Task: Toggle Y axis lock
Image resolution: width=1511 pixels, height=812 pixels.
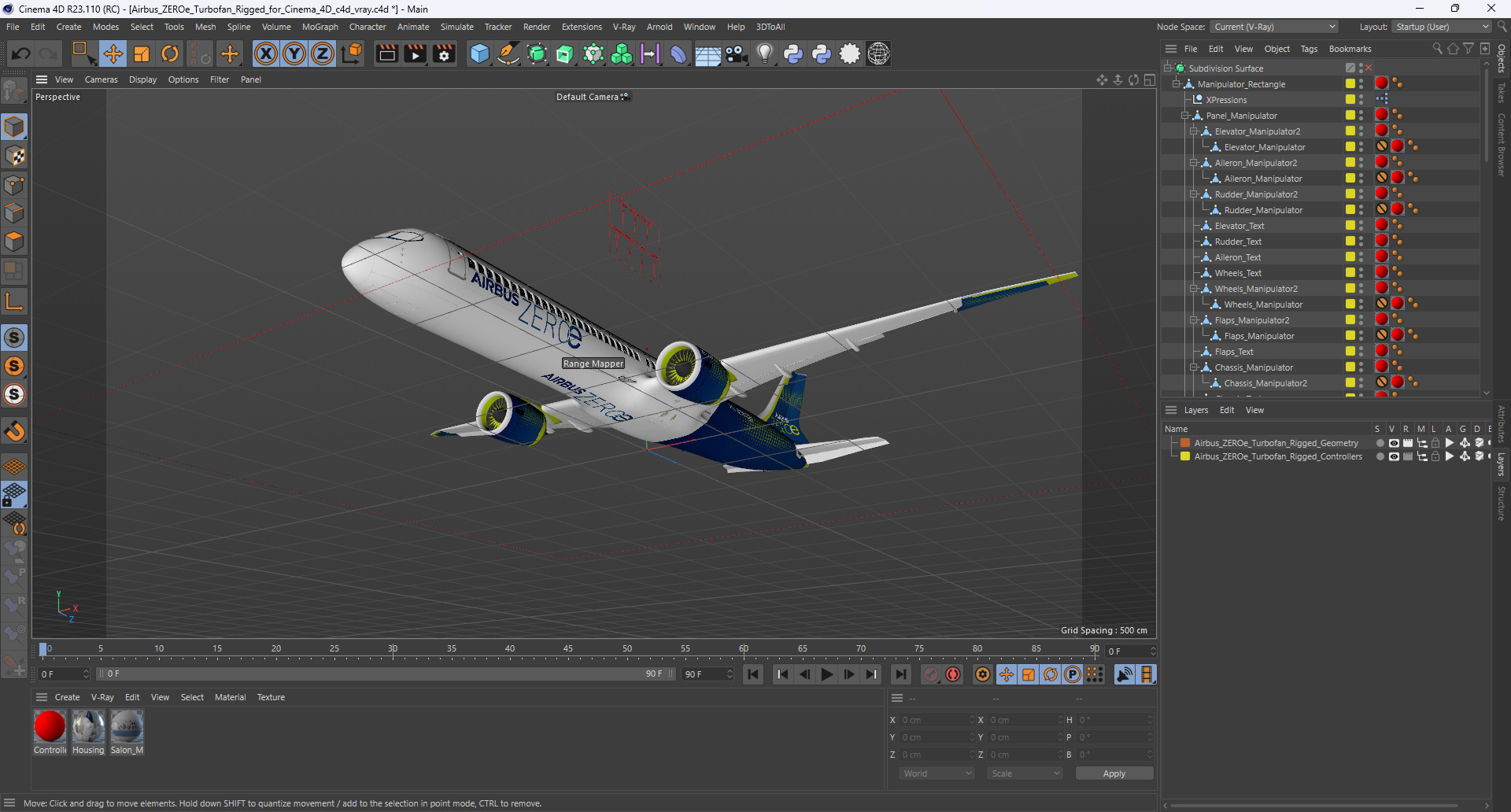Action: [x=294, y=54]
